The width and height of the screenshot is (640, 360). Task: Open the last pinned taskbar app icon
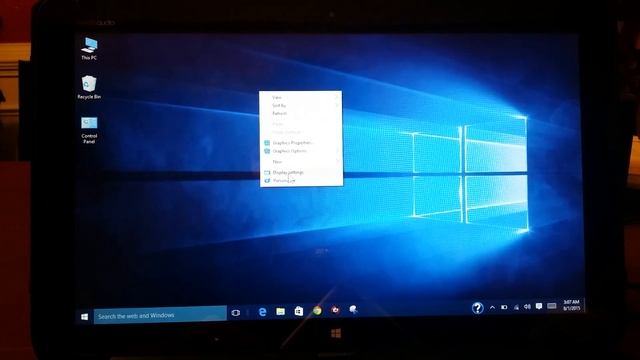pyautogui.click(x=353, y=310)
